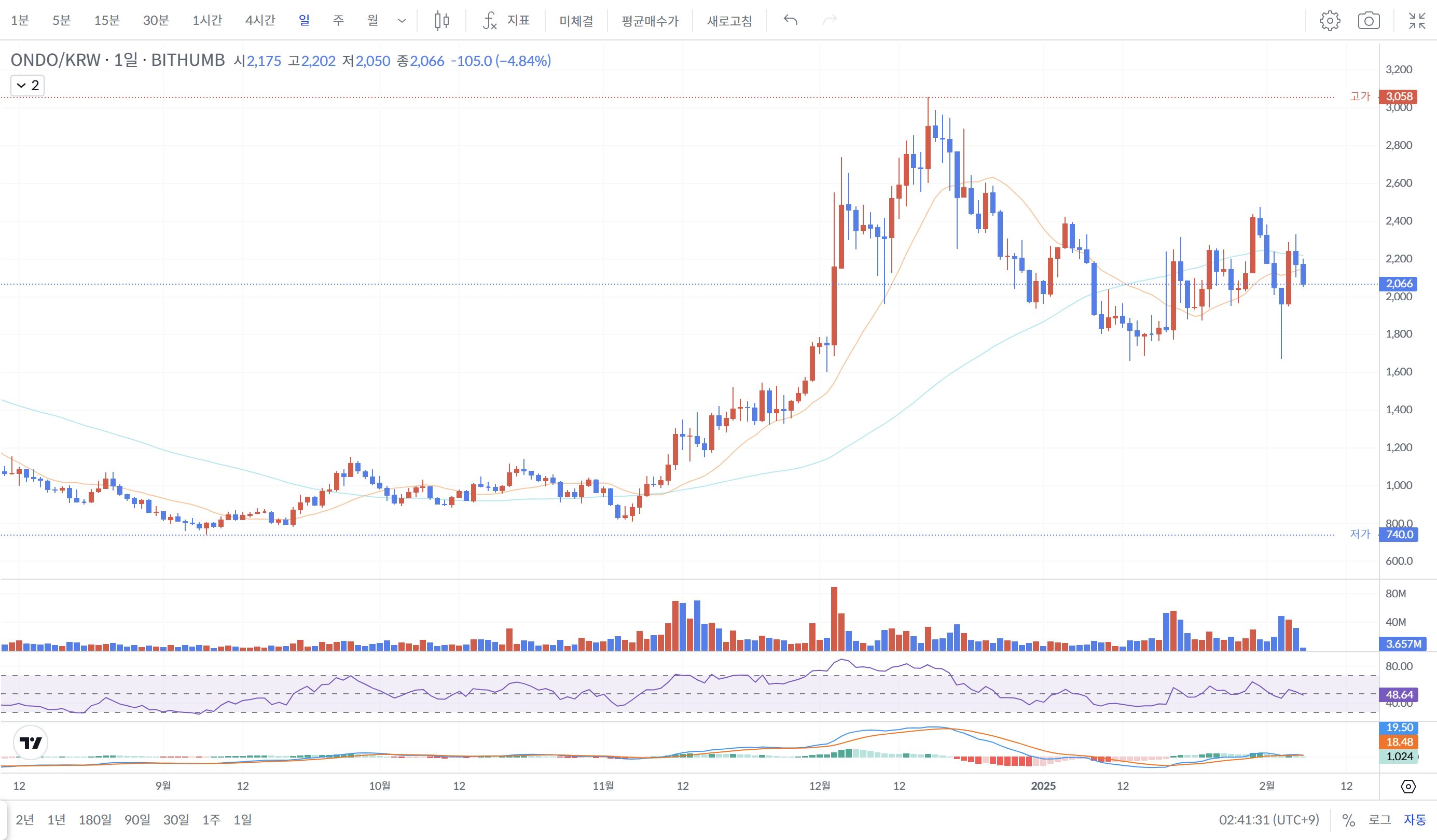Click the redo arrow icon

[x=830, y=21]
